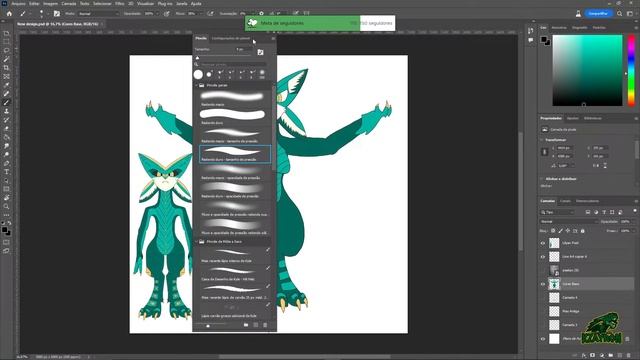640x360 pixels.
Task: Click the brush size slider
Action: pyautogui.click(x=223, y=56)
